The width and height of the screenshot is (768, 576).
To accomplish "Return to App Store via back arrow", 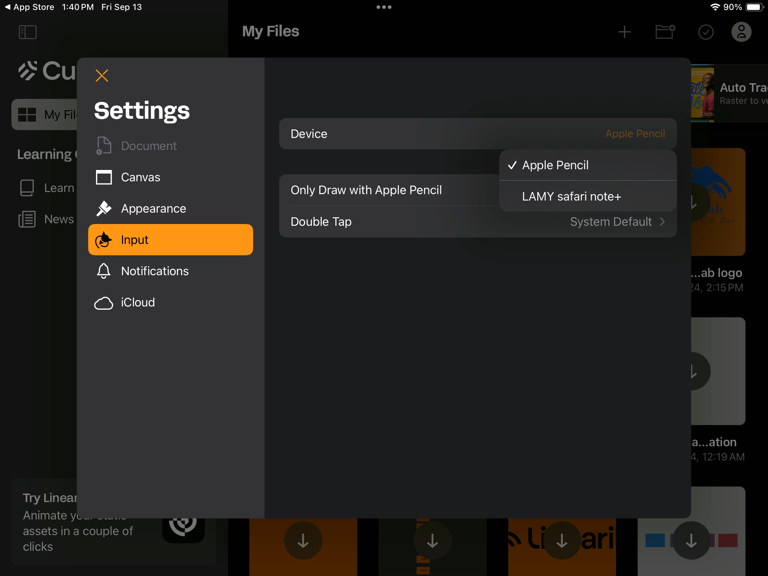I will click(x=29, y=7).
